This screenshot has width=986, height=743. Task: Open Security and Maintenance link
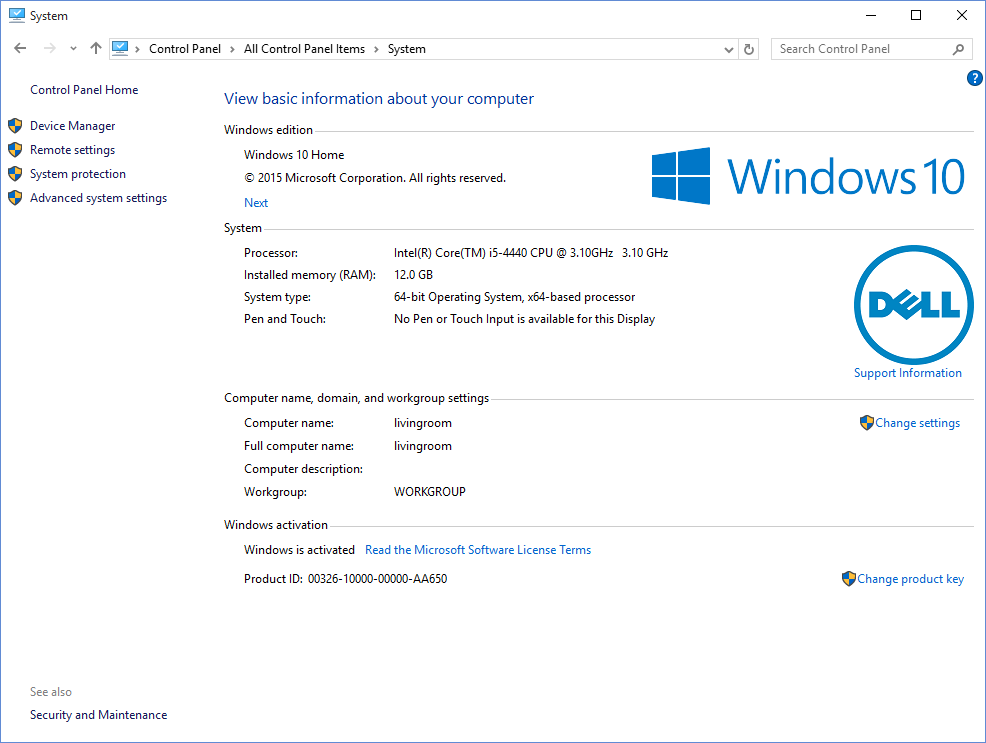[98, 714]
